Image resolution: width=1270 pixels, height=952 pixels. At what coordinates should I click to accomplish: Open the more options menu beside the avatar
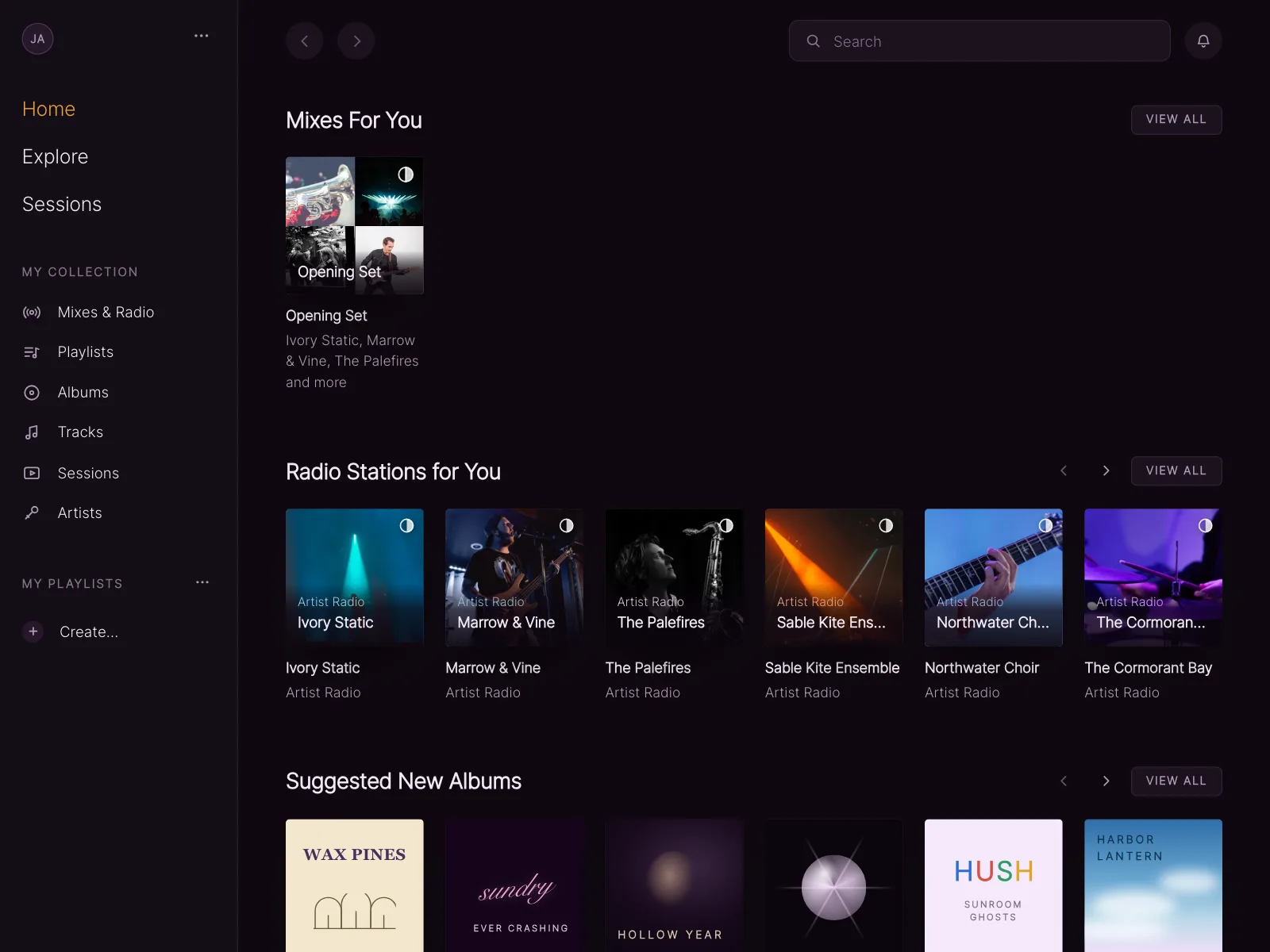pyautogui.click(x=202, y=36)
